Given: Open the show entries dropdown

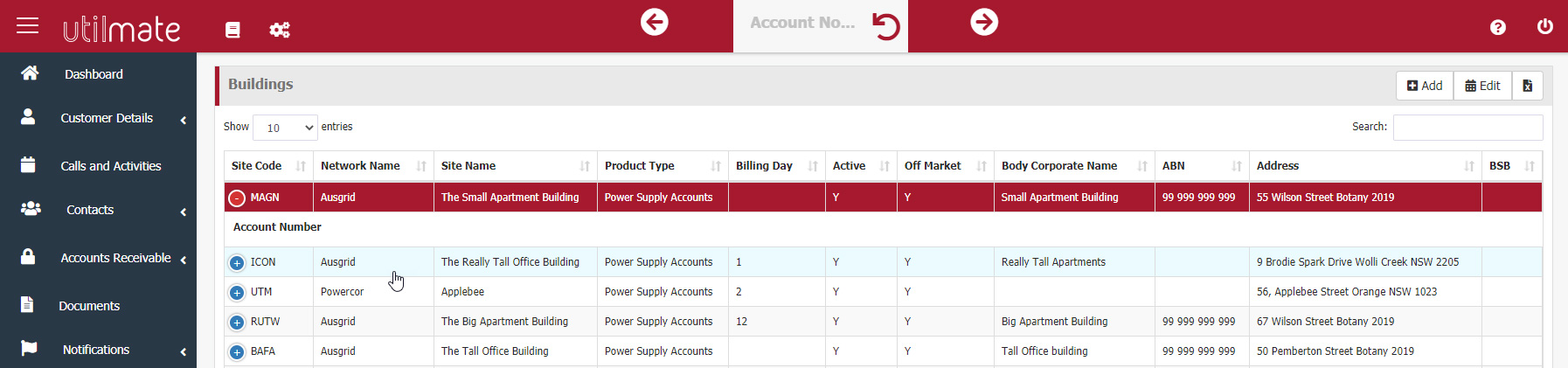Looking at the screenshot, I should [x=285, y=128].
